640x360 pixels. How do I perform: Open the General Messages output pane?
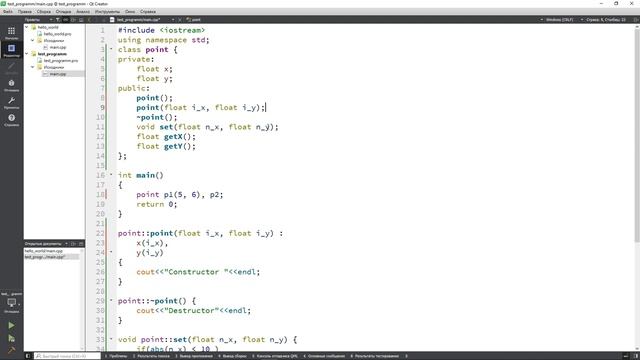click(x=324, y=356)
